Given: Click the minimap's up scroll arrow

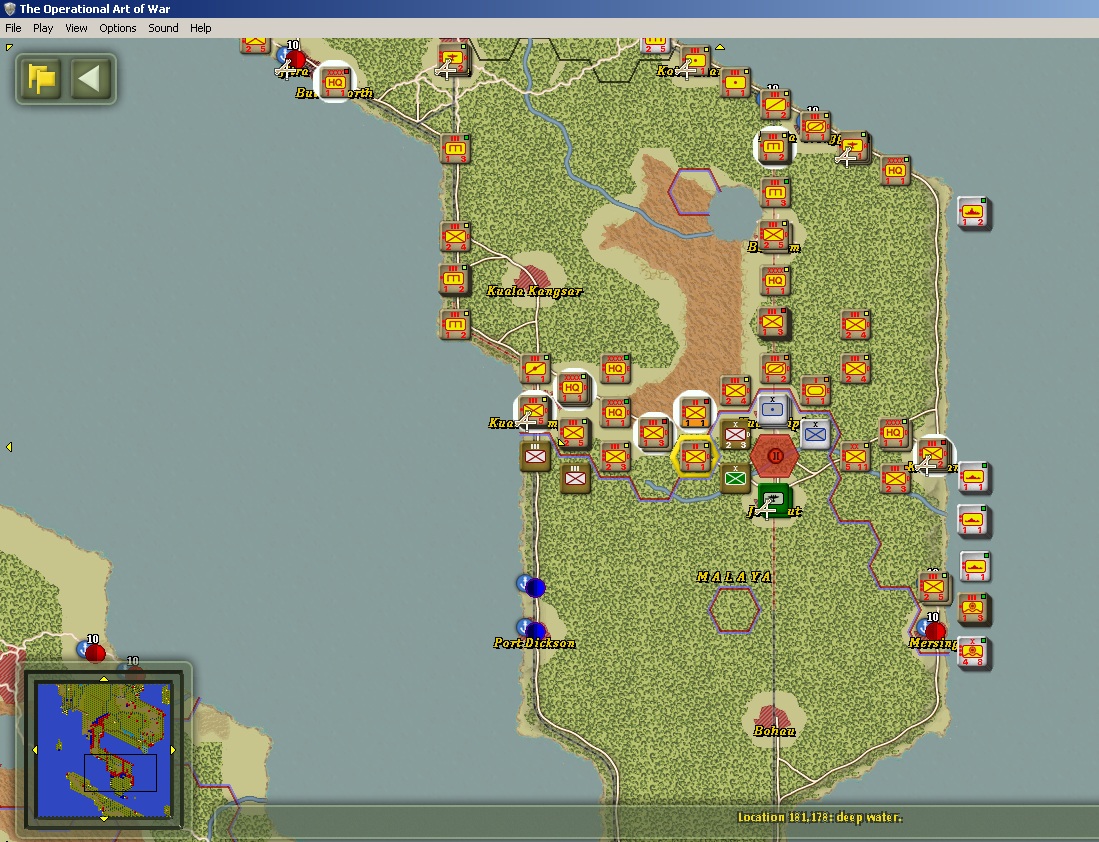Looking at the screenshot, I should (104, 679).
